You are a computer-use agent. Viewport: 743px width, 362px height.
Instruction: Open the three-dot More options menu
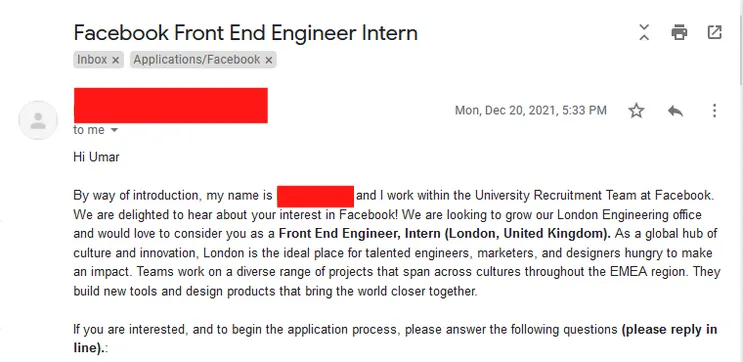714,111
